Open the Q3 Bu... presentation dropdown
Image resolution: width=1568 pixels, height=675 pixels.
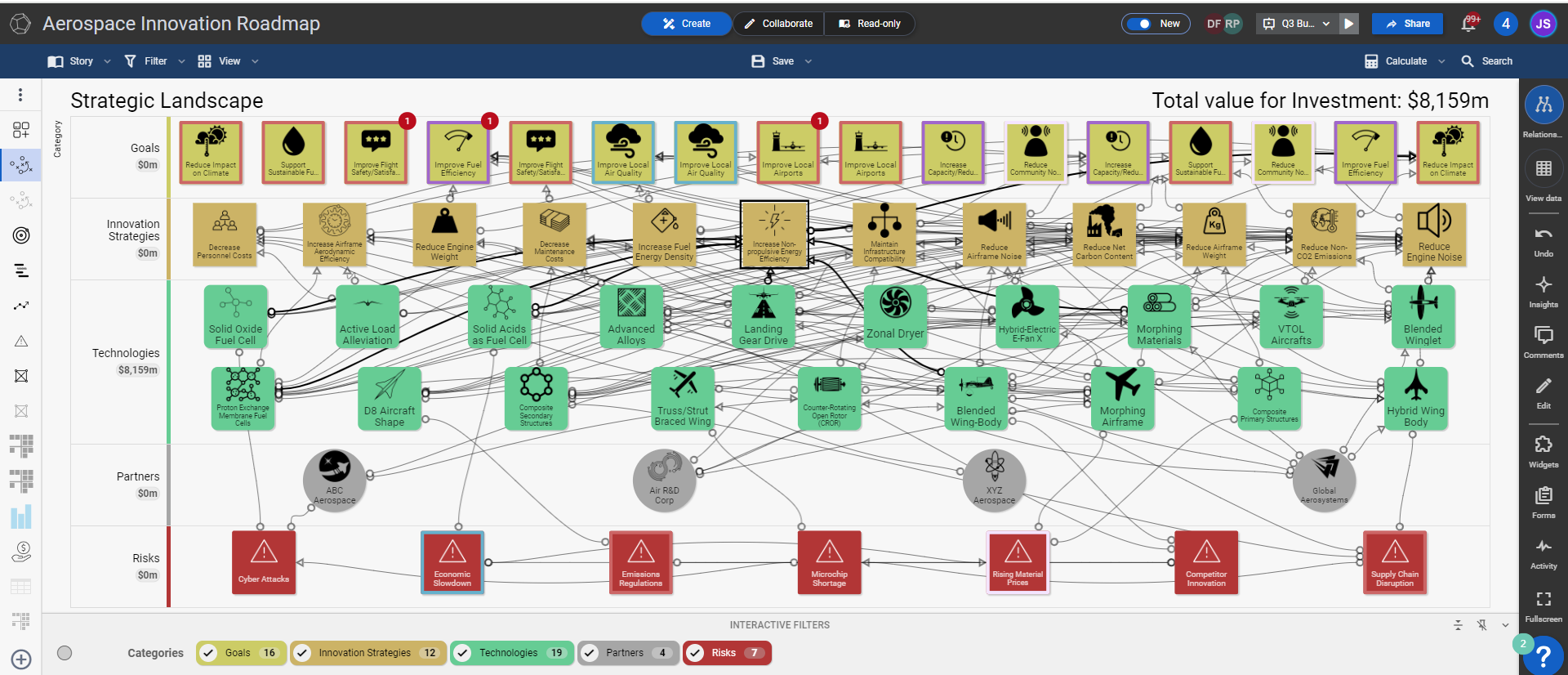1297,24
